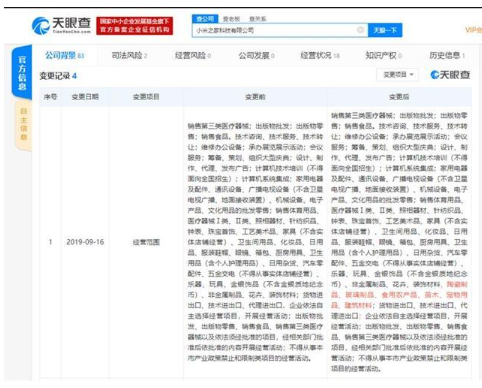Expand the 变更项目 filter dropdown
Image resolution: width=482 pixels, height=388 pixels.
click(x=398, y=75)
